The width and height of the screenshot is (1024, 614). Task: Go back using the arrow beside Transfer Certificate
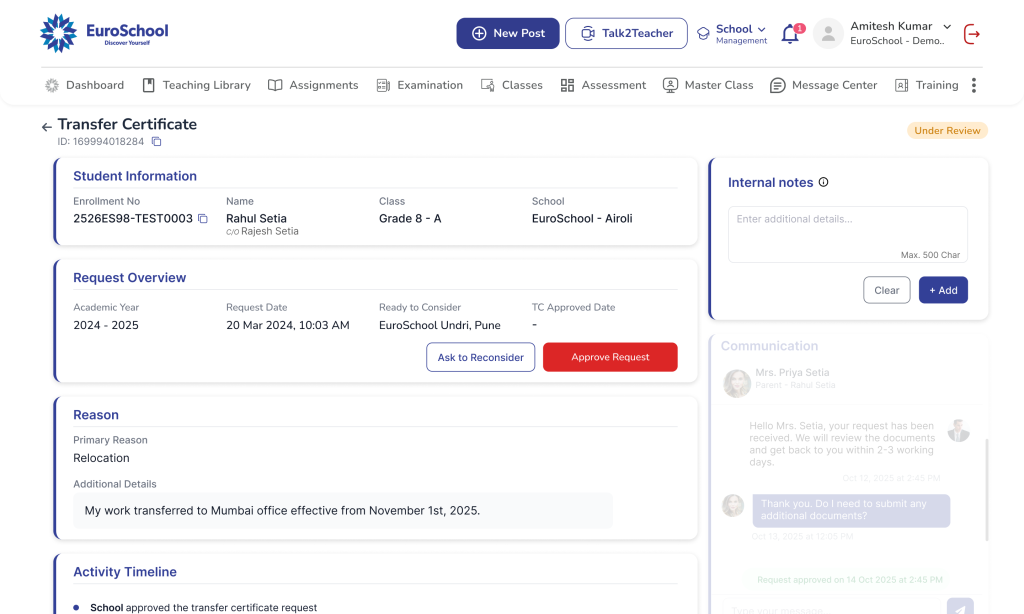[x=46, y=127]
